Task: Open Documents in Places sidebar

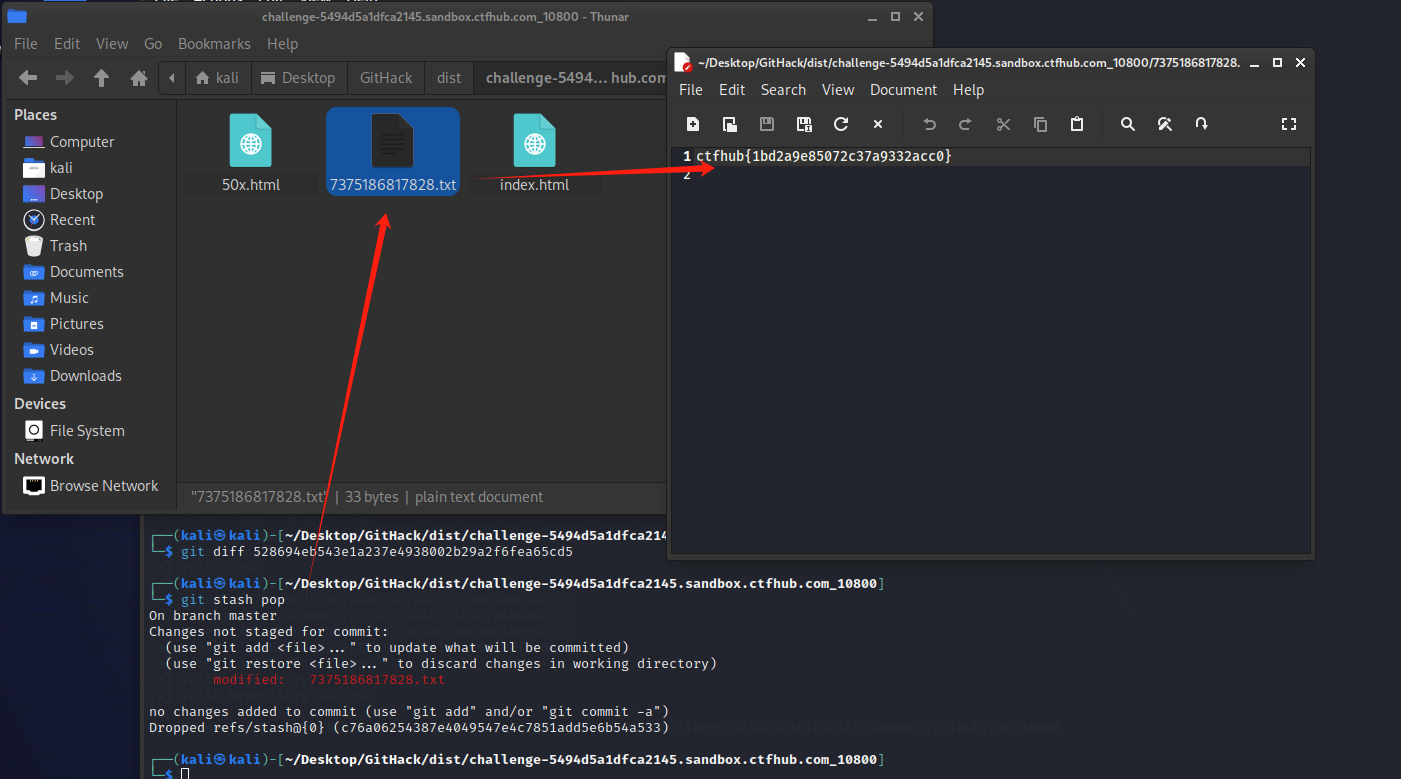Action: click(89, 272)
